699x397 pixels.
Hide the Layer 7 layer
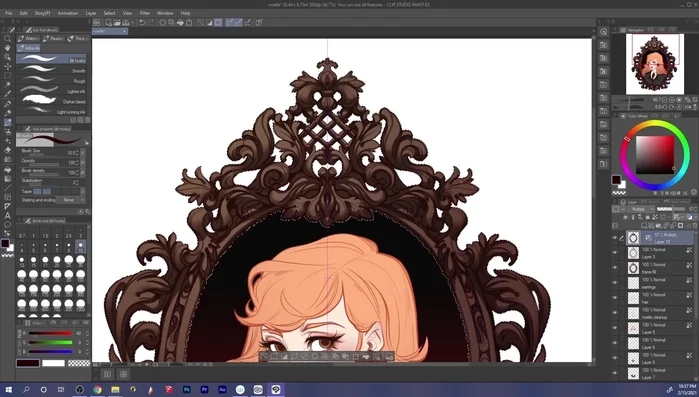pos(615,373)
